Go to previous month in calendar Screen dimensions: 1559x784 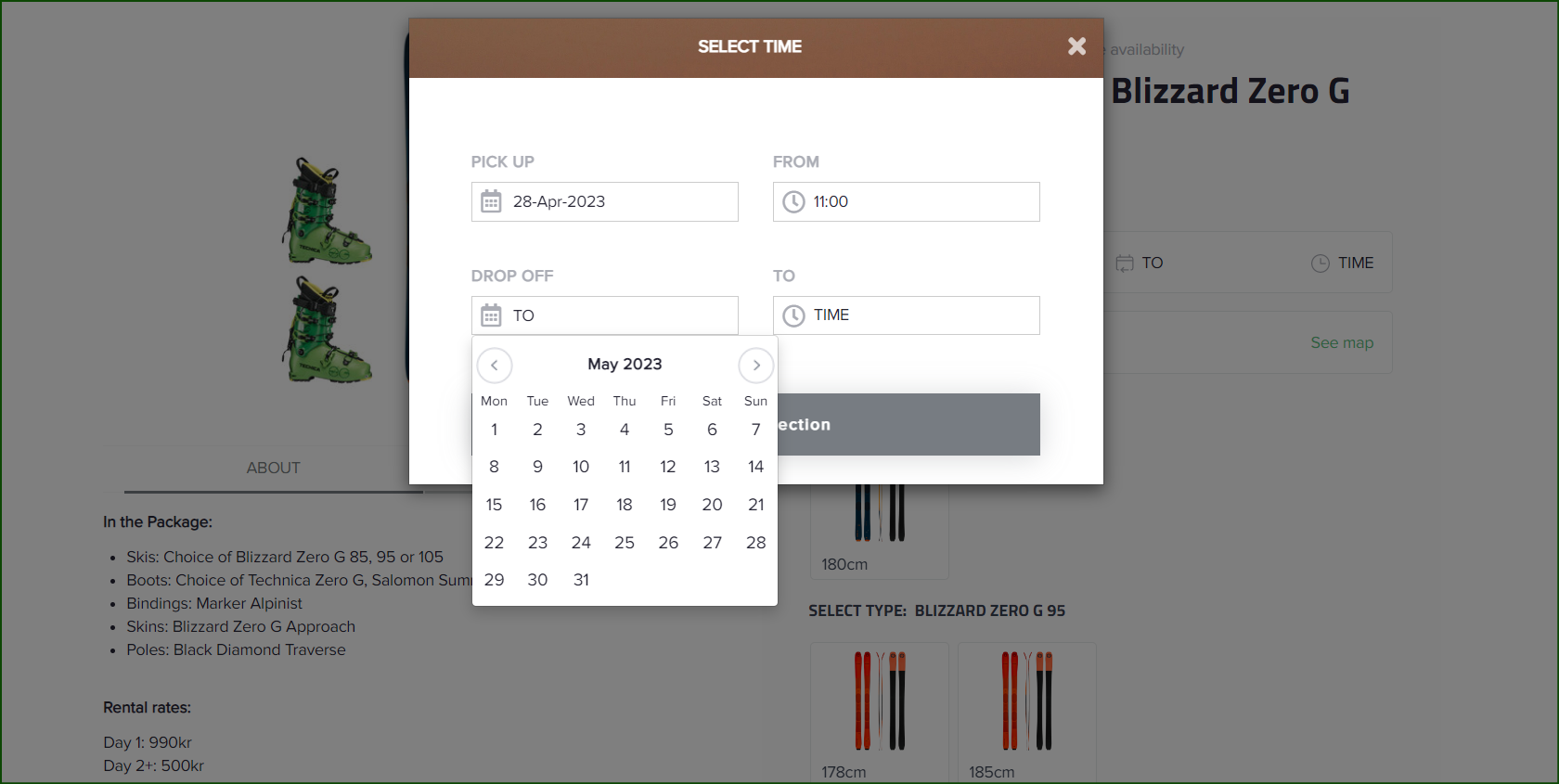(x=495, y=365)
